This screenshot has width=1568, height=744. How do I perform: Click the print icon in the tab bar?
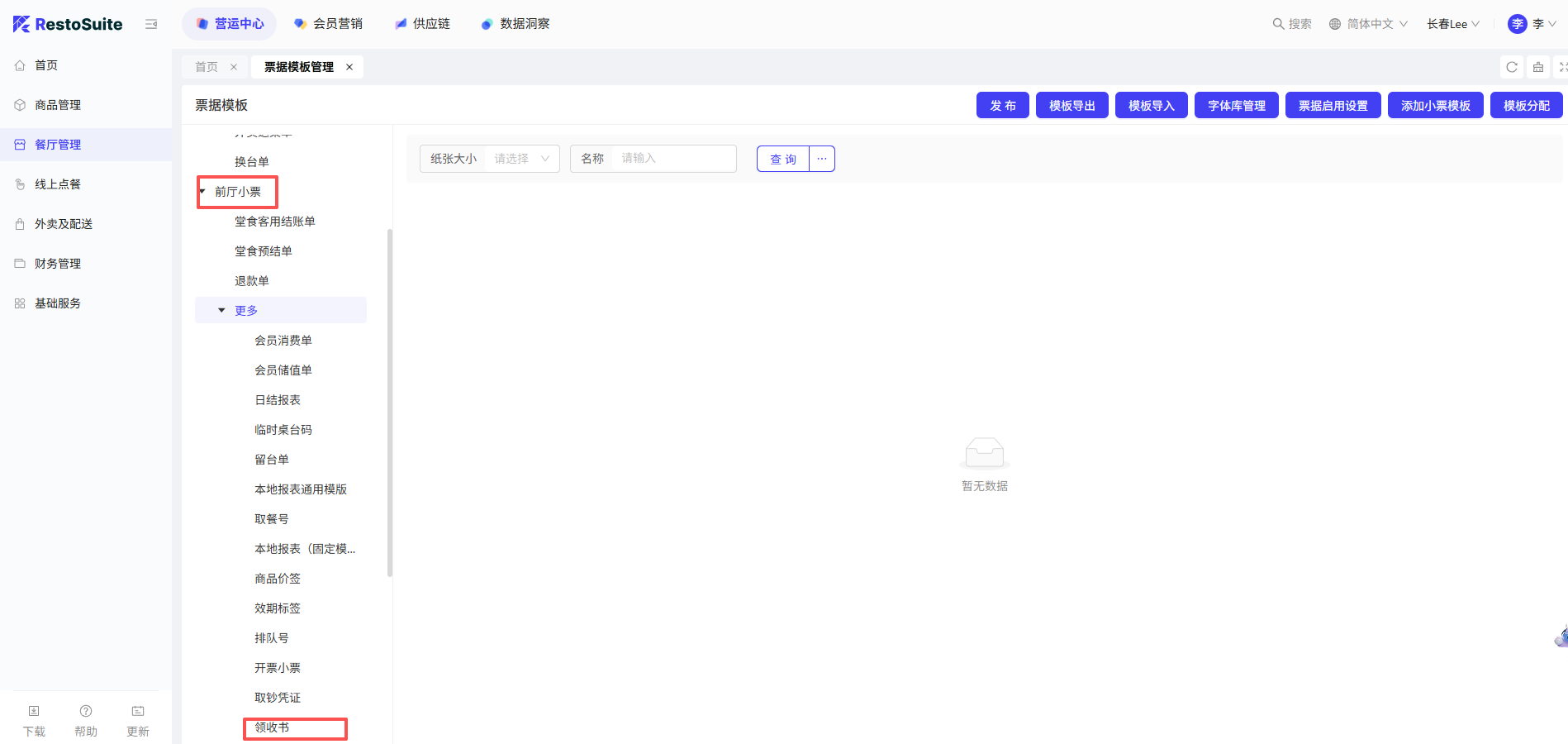pyautogui.click(x=1538, y=67)
